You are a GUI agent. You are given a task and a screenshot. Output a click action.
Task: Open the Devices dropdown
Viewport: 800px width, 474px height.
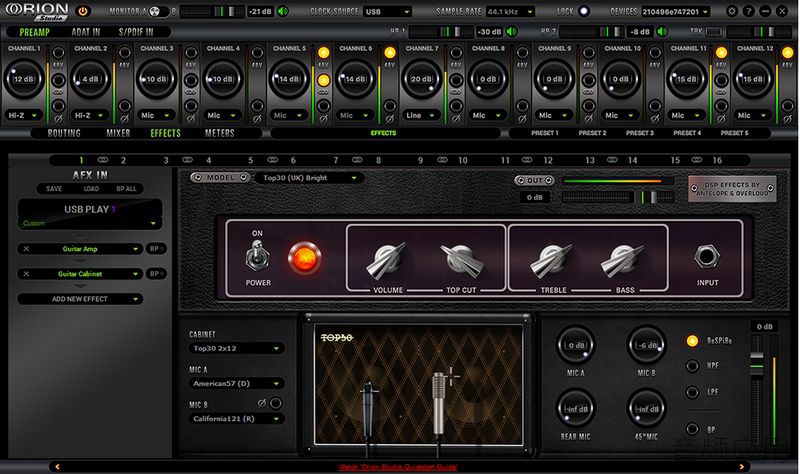676,11
